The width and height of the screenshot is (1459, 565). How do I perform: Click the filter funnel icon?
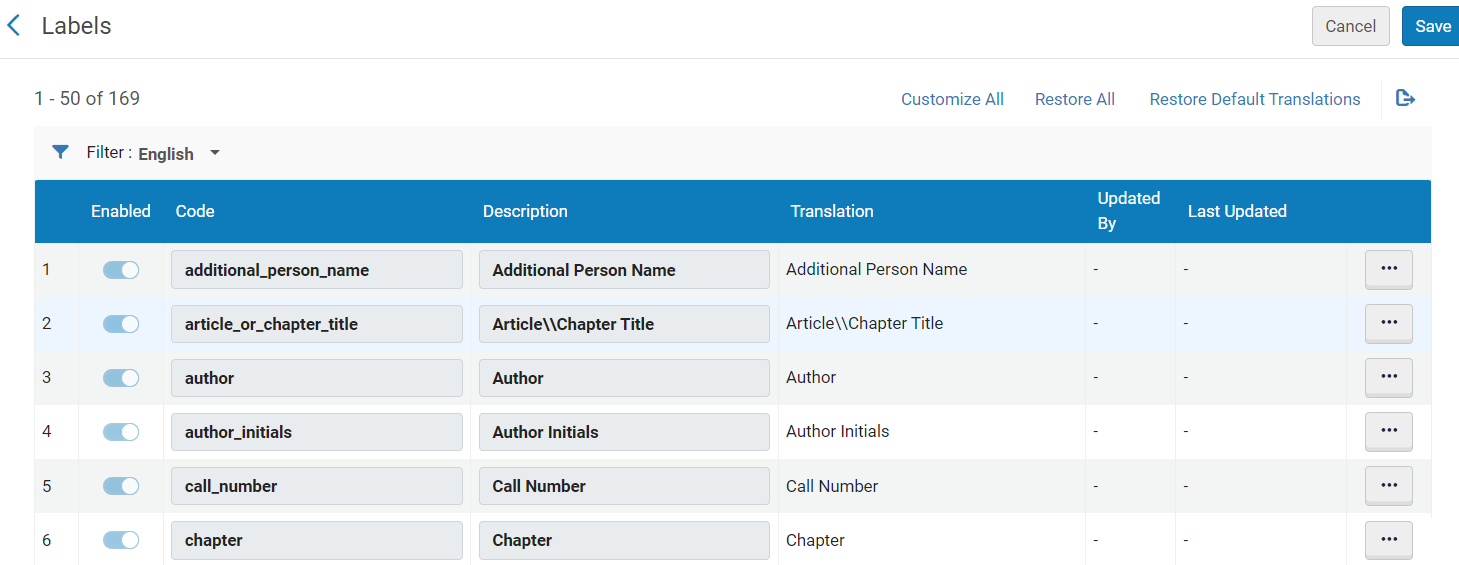point(61,153)
